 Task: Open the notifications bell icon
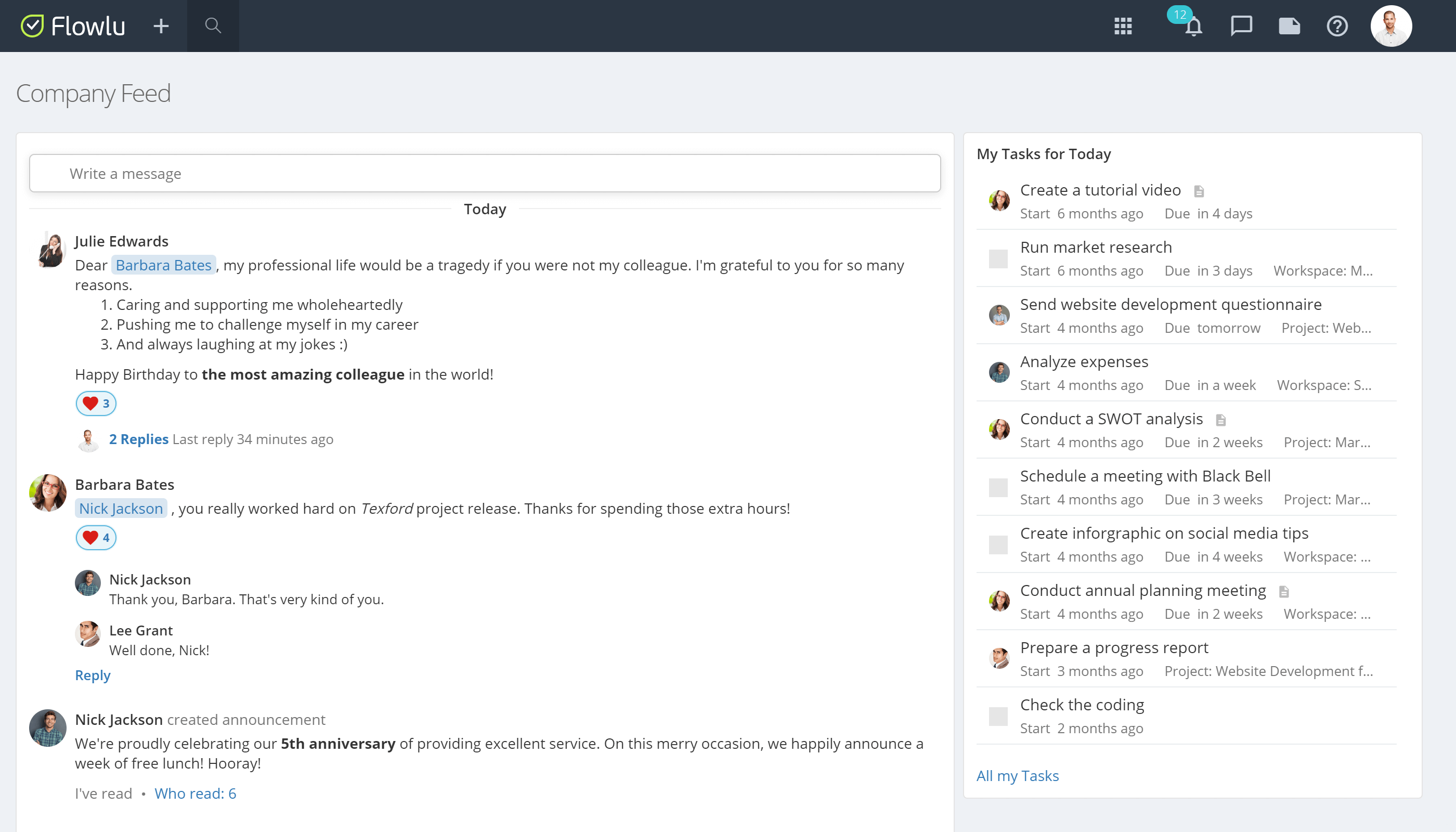click(1193, 27)
